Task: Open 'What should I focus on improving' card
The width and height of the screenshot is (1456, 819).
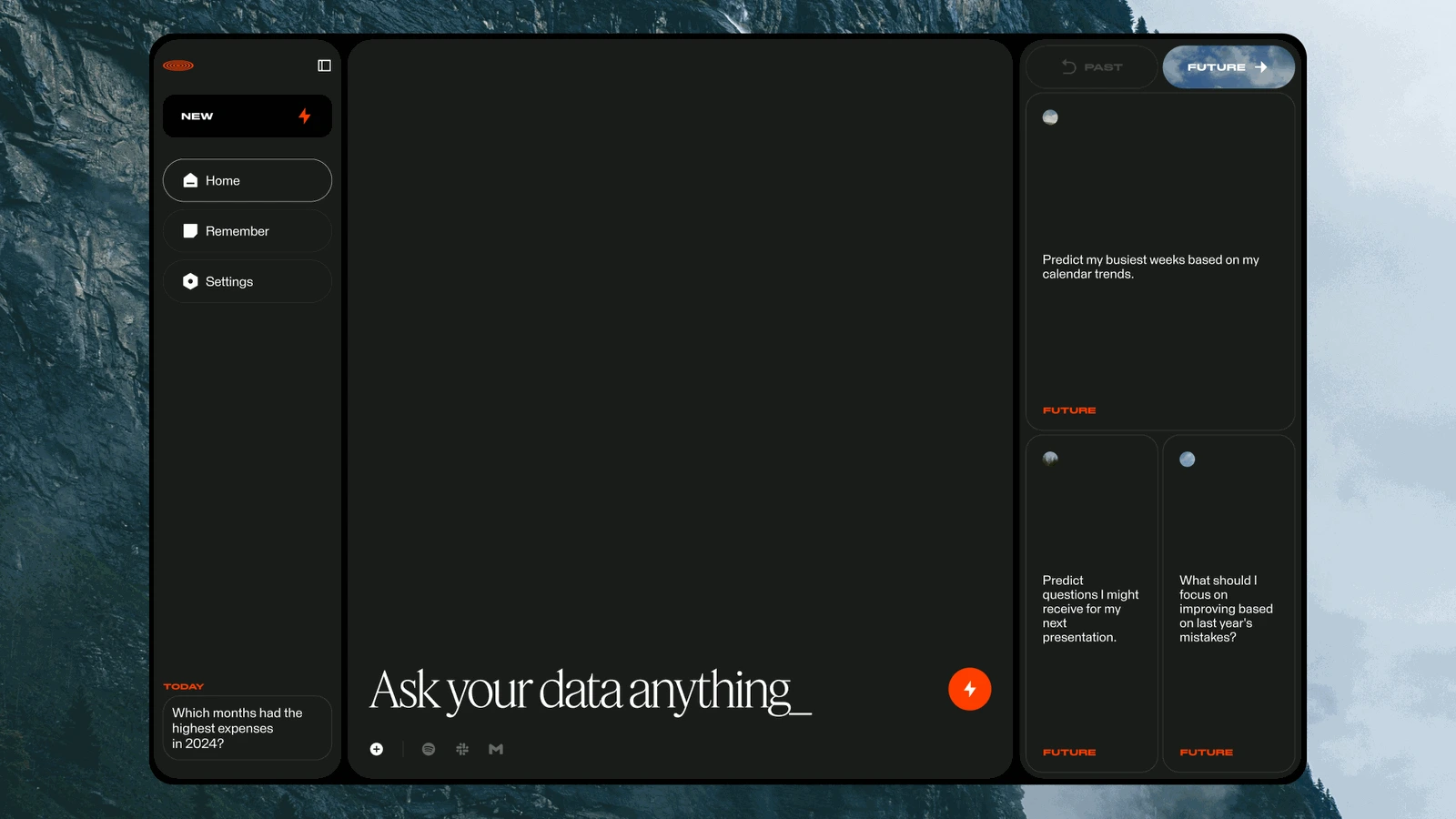Action: pos(1228,604)
